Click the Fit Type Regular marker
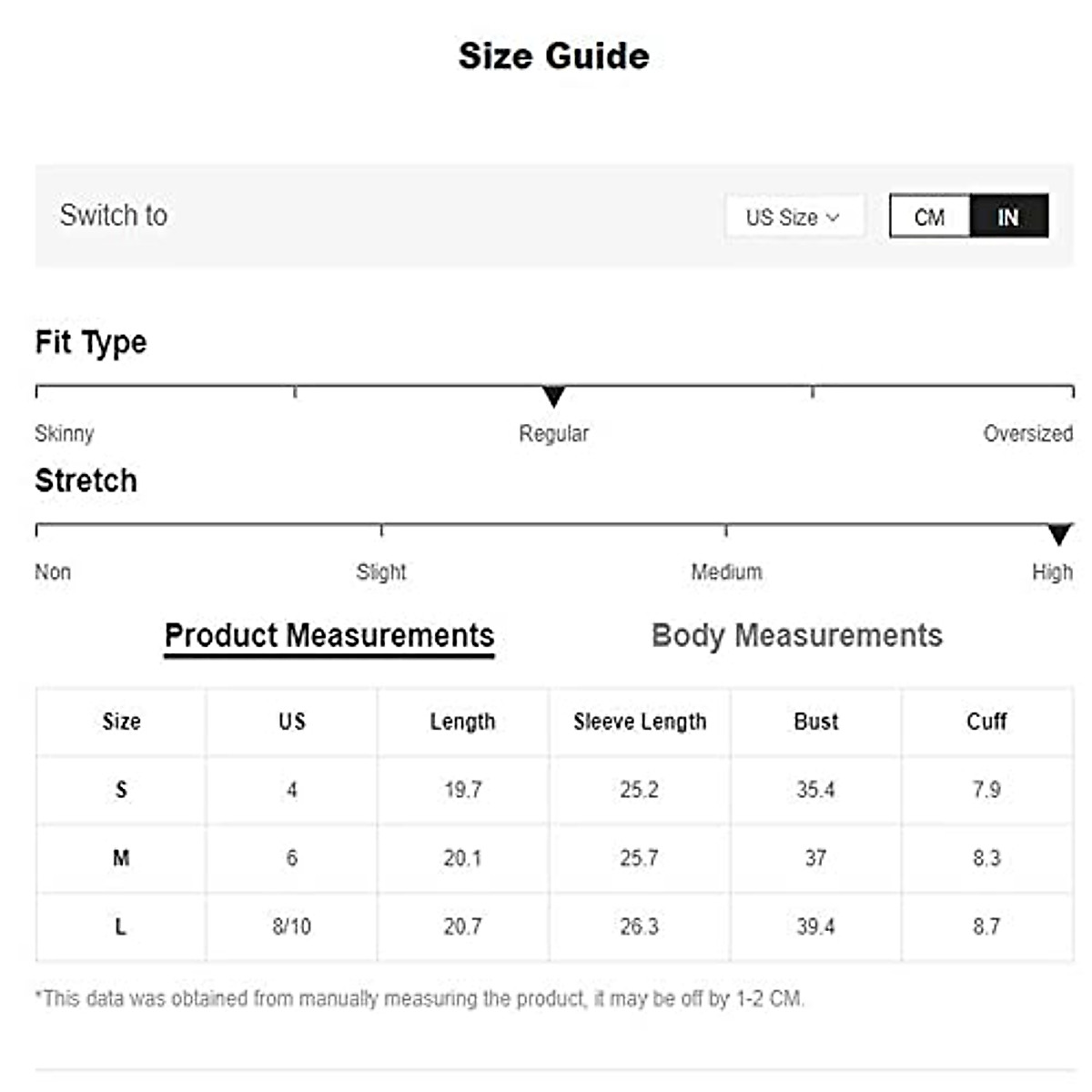The height and width of the screenshot is (1092, 1092). (x=553, y=397)
